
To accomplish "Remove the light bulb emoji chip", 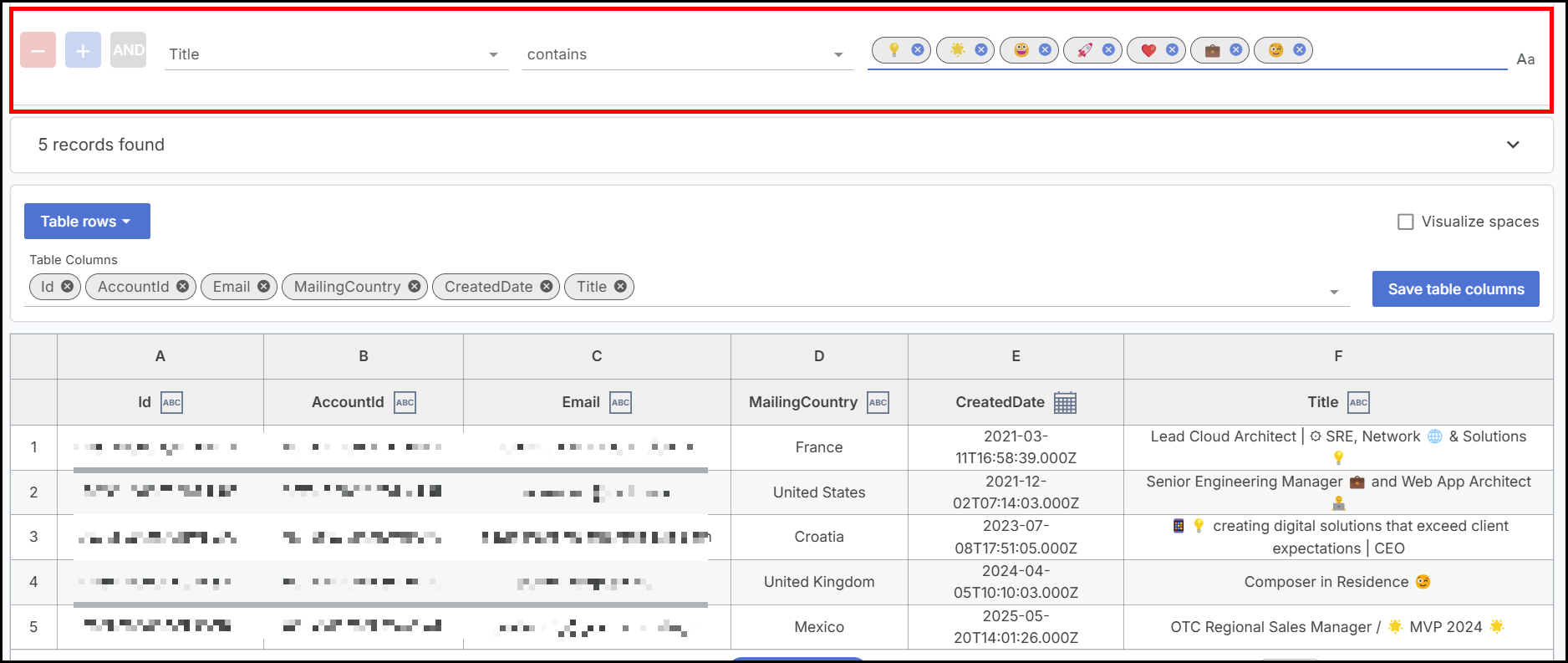I will [918, 50].
